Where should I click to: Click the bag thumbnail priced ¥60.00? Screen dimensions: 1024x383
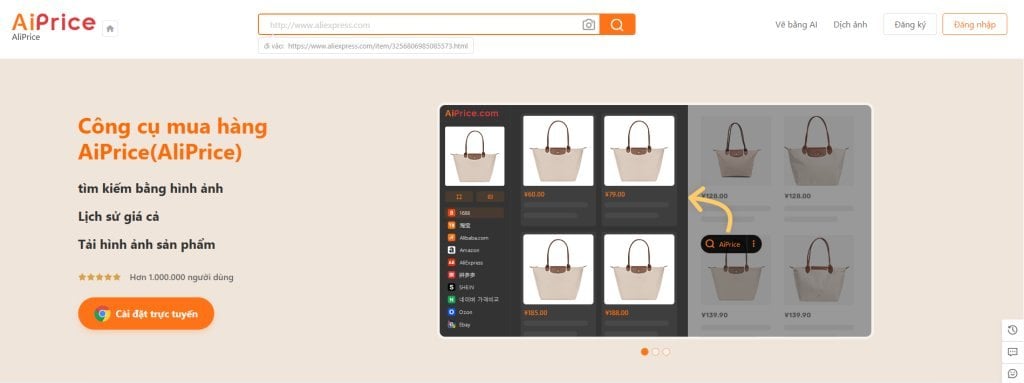pos(558,151)
